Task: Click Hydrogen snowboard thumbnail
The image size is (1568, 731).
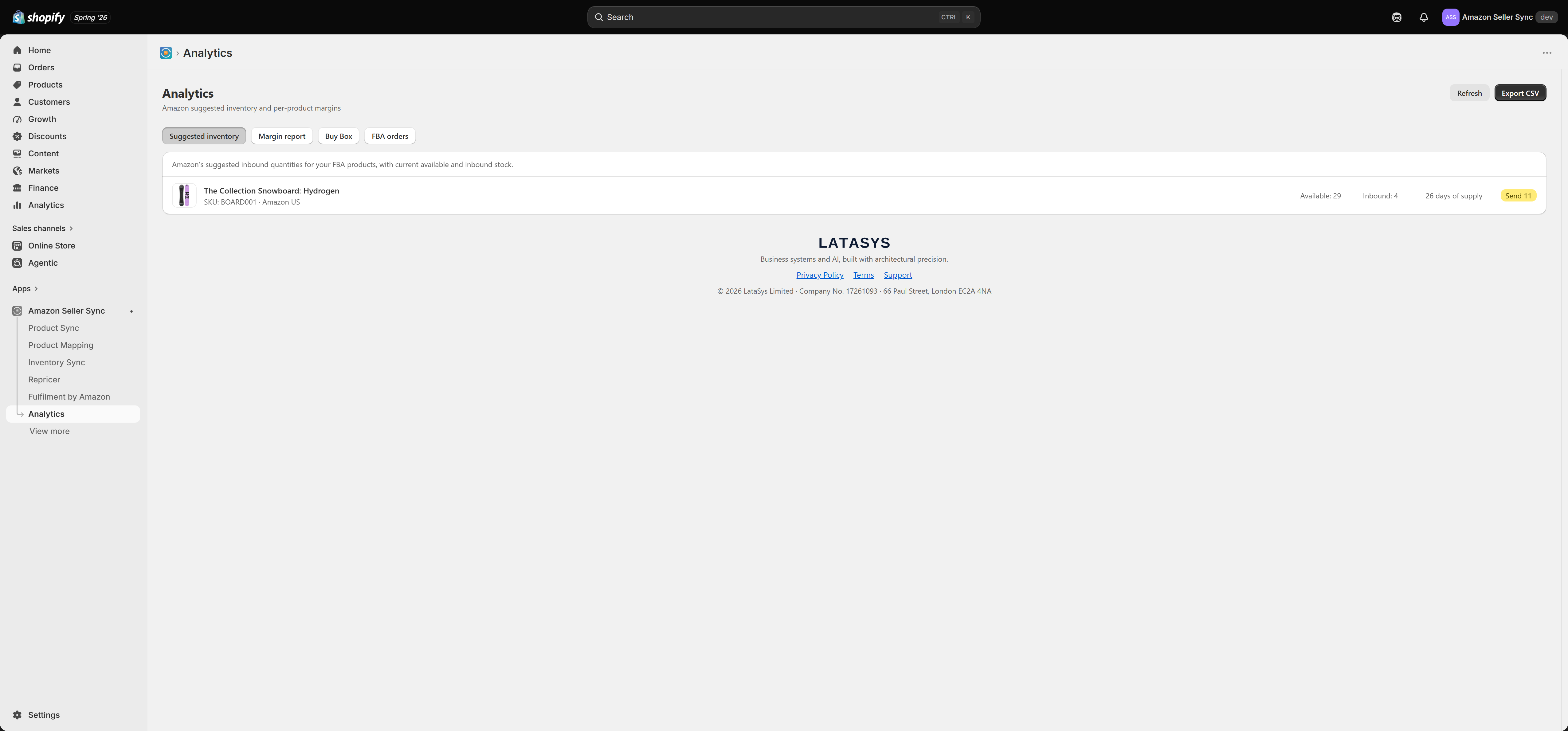Action: (x=184, y=195)
